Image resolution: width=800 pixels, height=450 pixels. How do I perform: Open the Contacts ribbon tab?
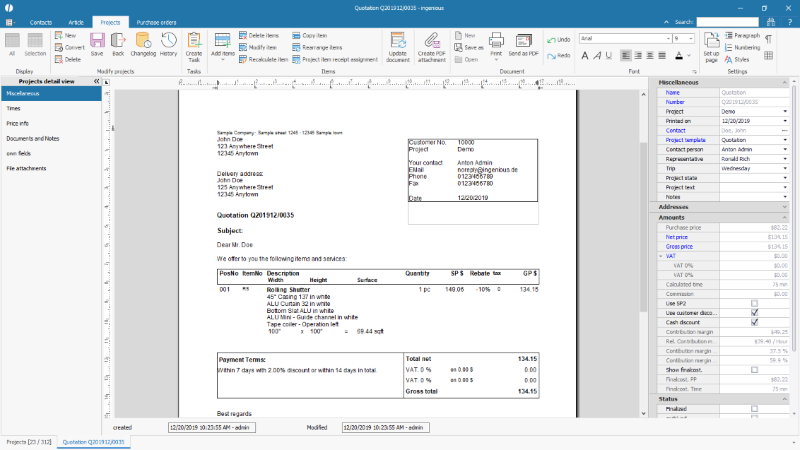click(x=41, y=21)
